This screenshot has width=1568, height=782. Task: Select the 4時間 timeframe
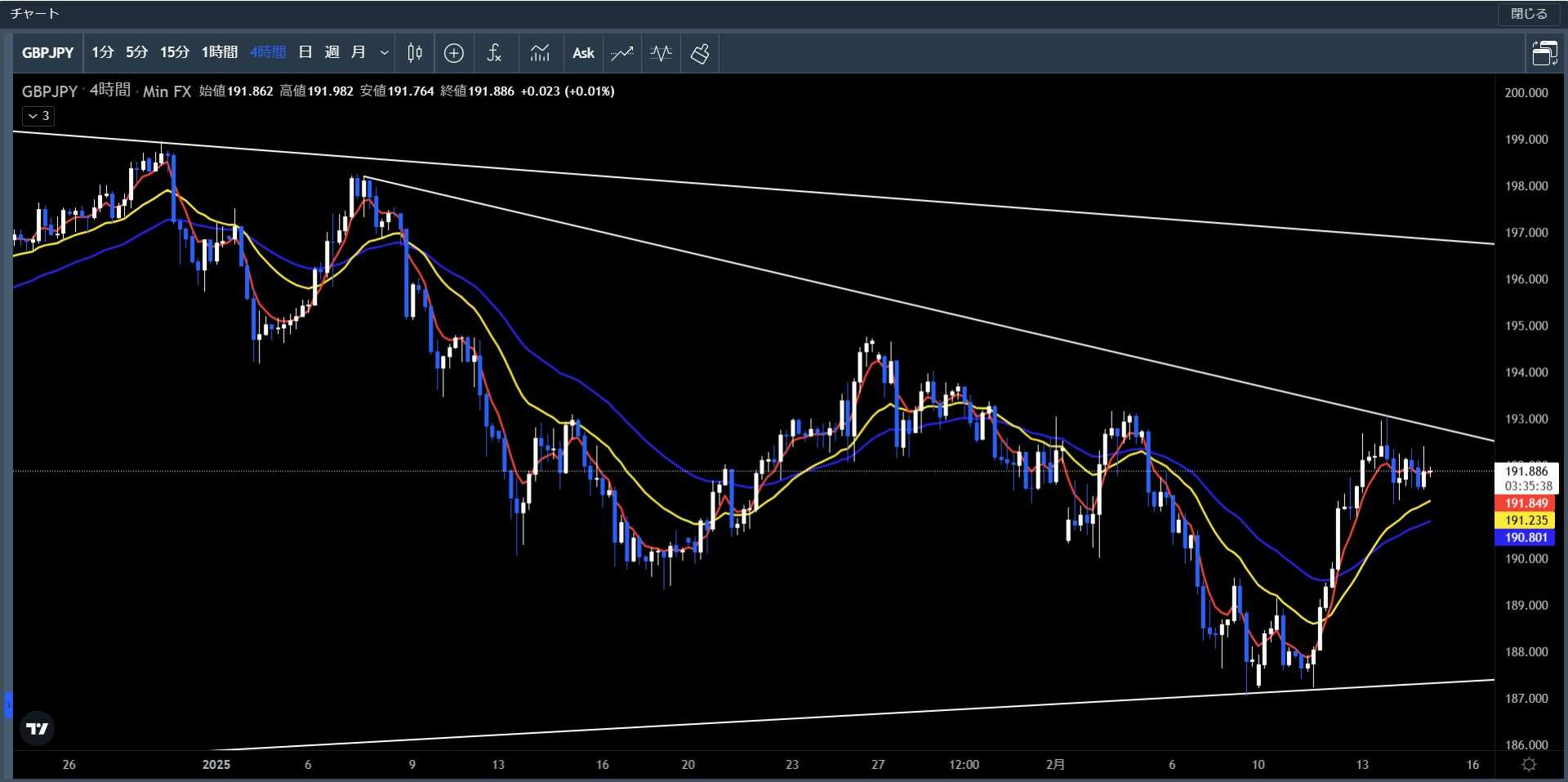268,53
